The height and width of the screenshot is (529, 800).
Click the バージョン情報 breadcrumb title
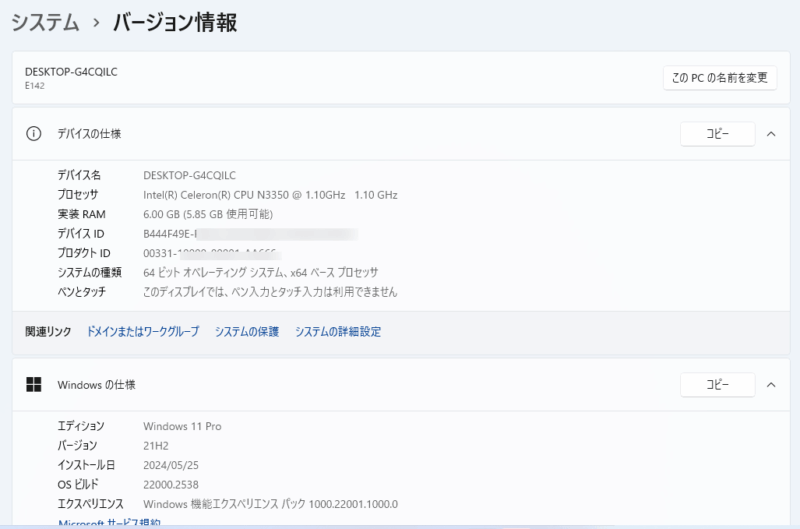tap(175, 22)
